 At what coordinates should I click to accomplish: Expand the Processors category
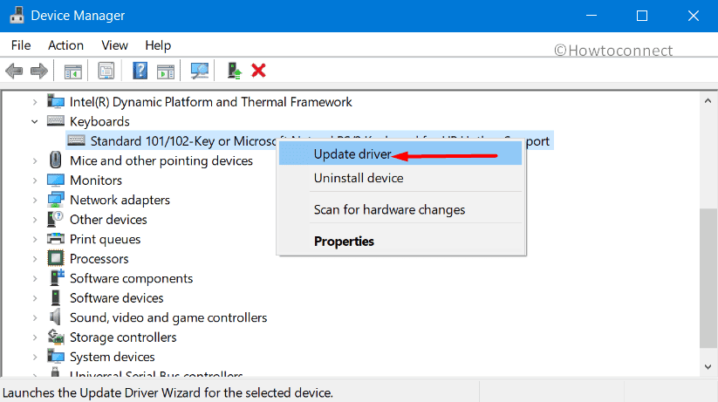coord(36,259)
